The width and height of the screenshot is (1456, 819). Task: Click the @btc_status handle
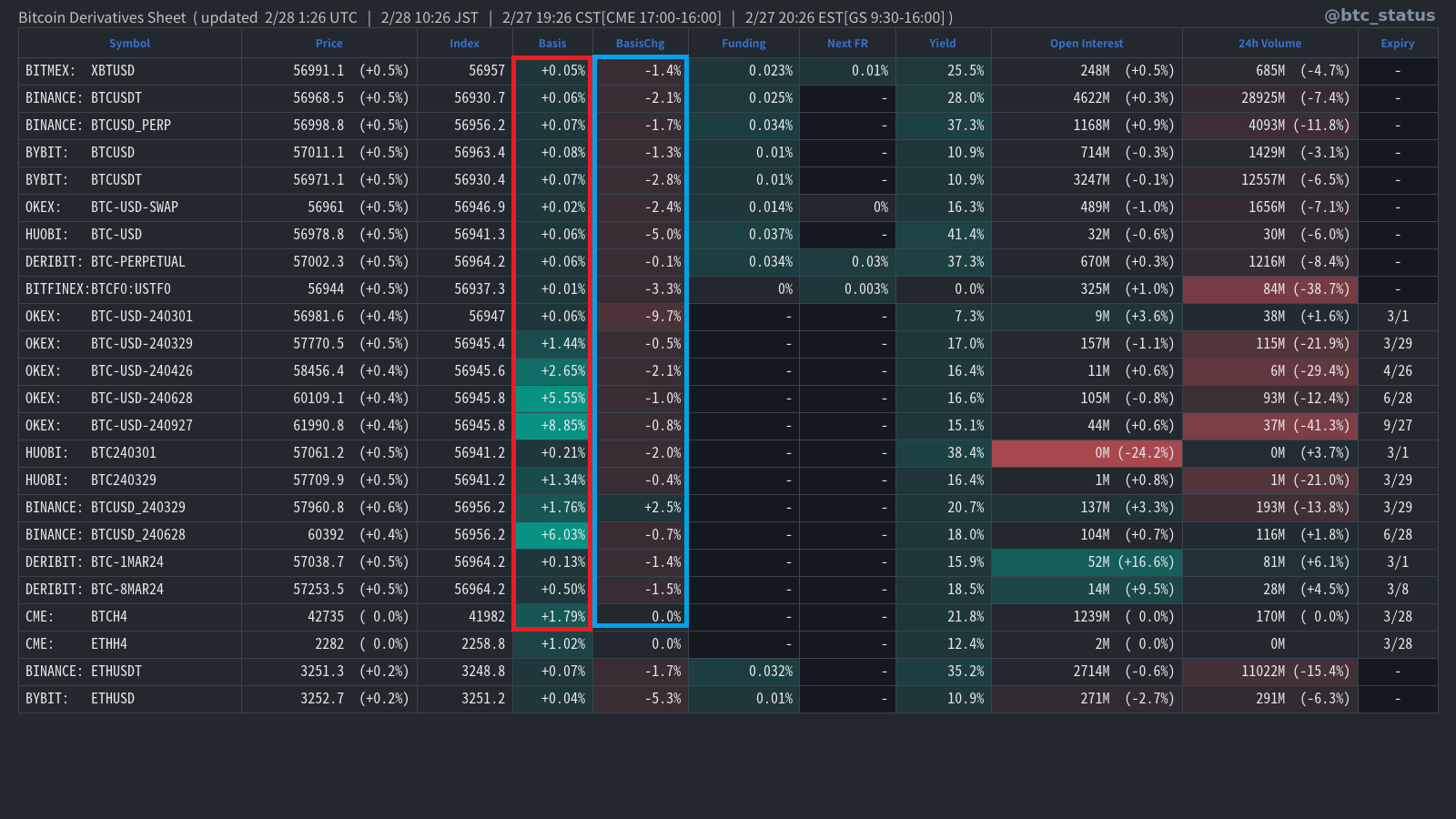1380,15
